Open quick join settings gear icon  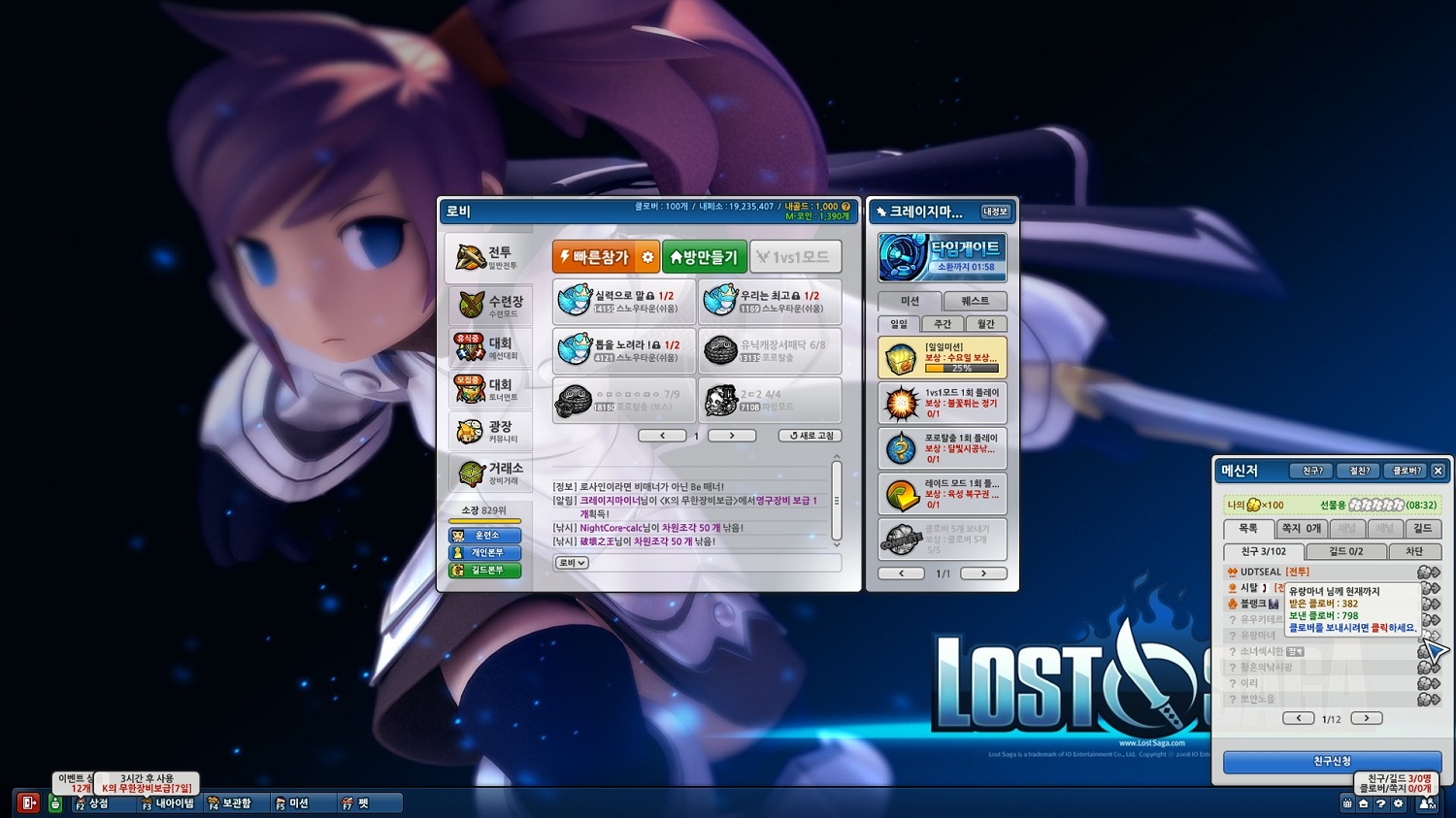(647, 257)
